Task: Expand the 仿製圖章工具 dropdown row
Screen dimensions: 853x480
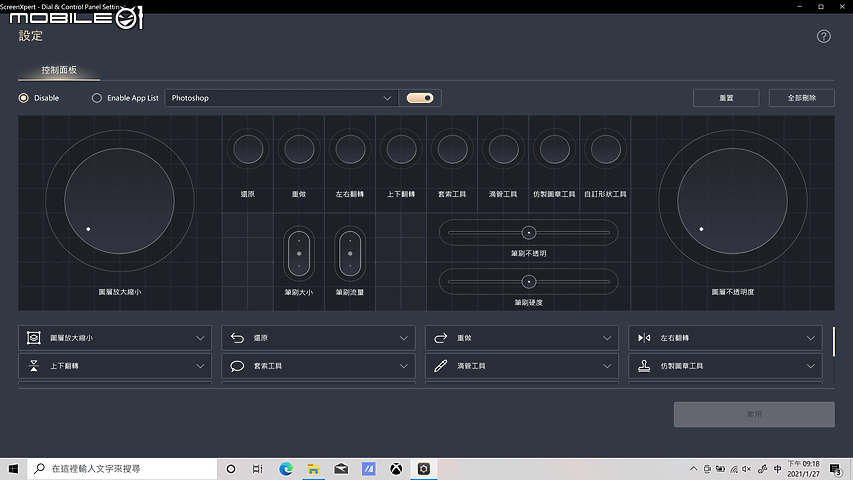Action: tap(725, 366)
